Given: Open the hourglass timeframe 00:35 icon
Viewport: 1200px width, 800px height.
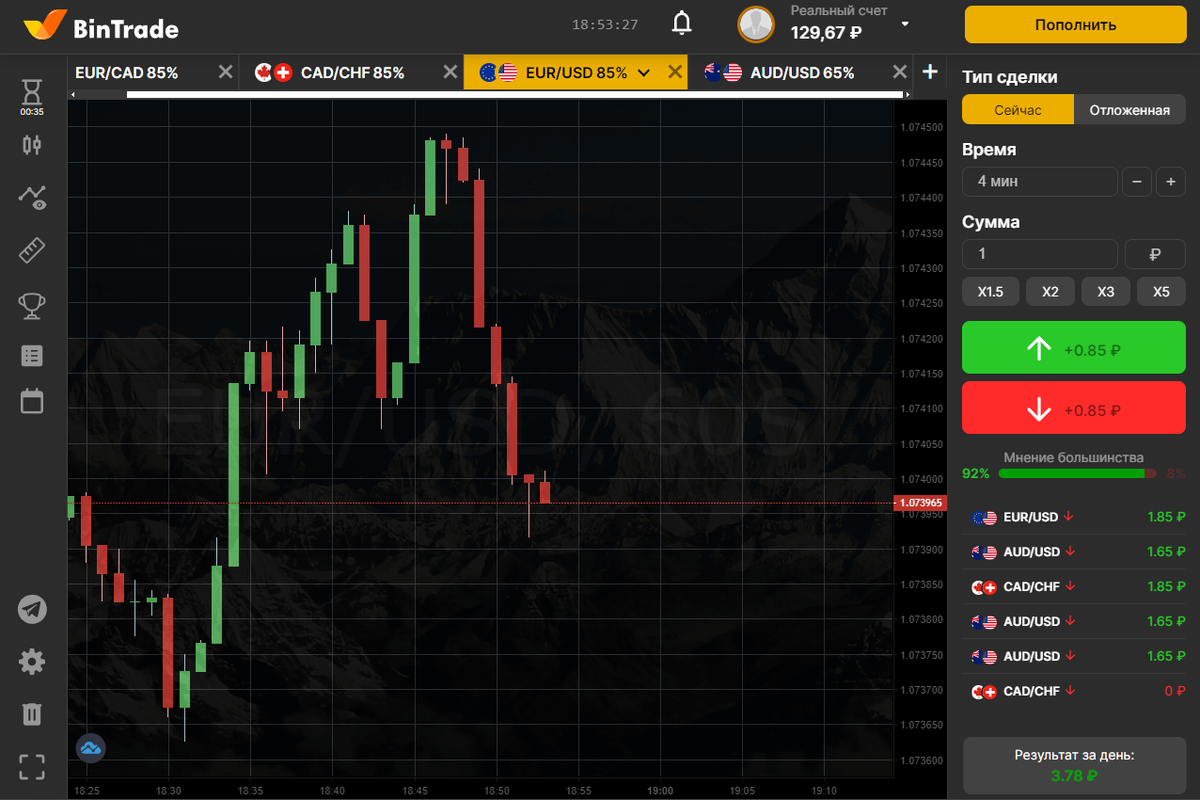Looking at the screenshot, I should coord(32,96).
